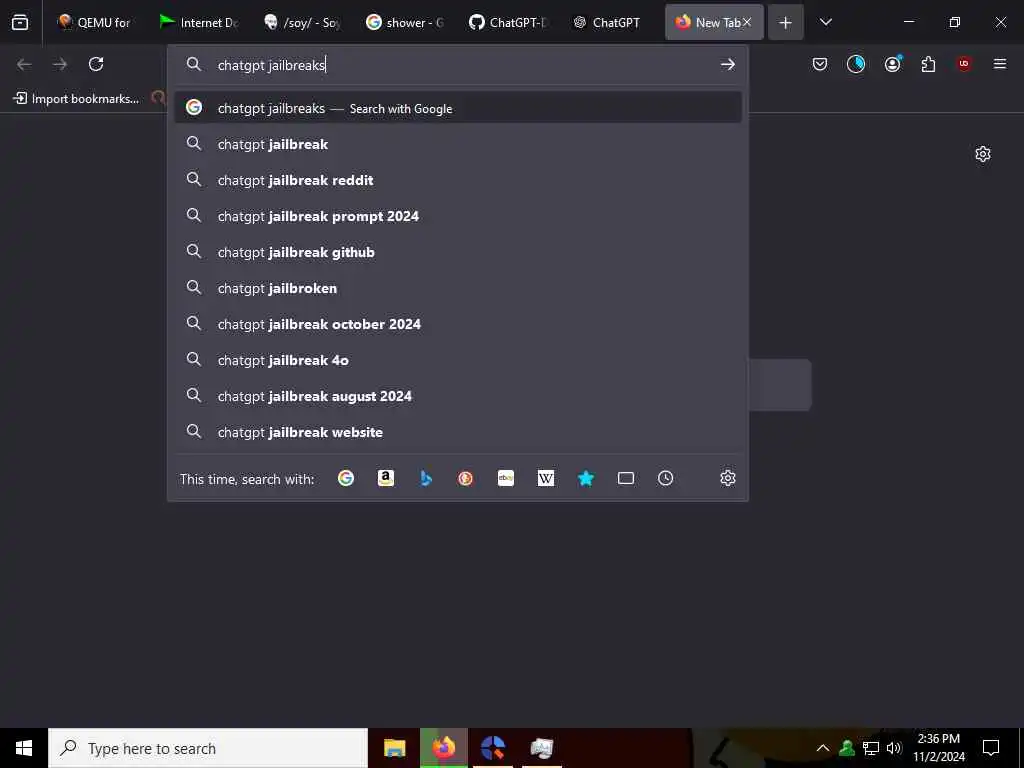Select suggestion 'chatgpt jailbreak august 2024'
The height and width of the screenshot is (768, 1024).
458,395
